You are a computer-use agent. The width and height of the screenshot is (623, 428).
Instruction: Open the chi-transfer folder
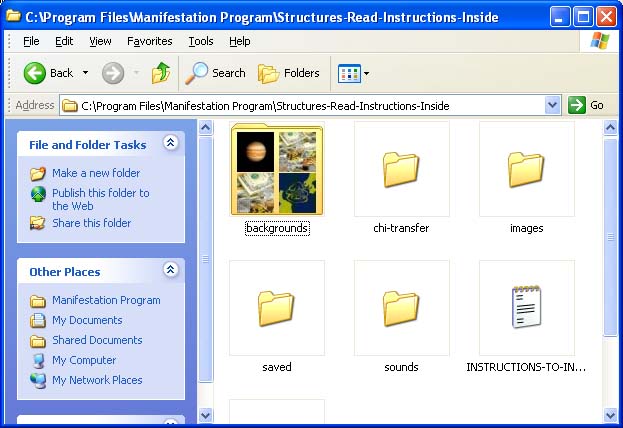point(401,170)
